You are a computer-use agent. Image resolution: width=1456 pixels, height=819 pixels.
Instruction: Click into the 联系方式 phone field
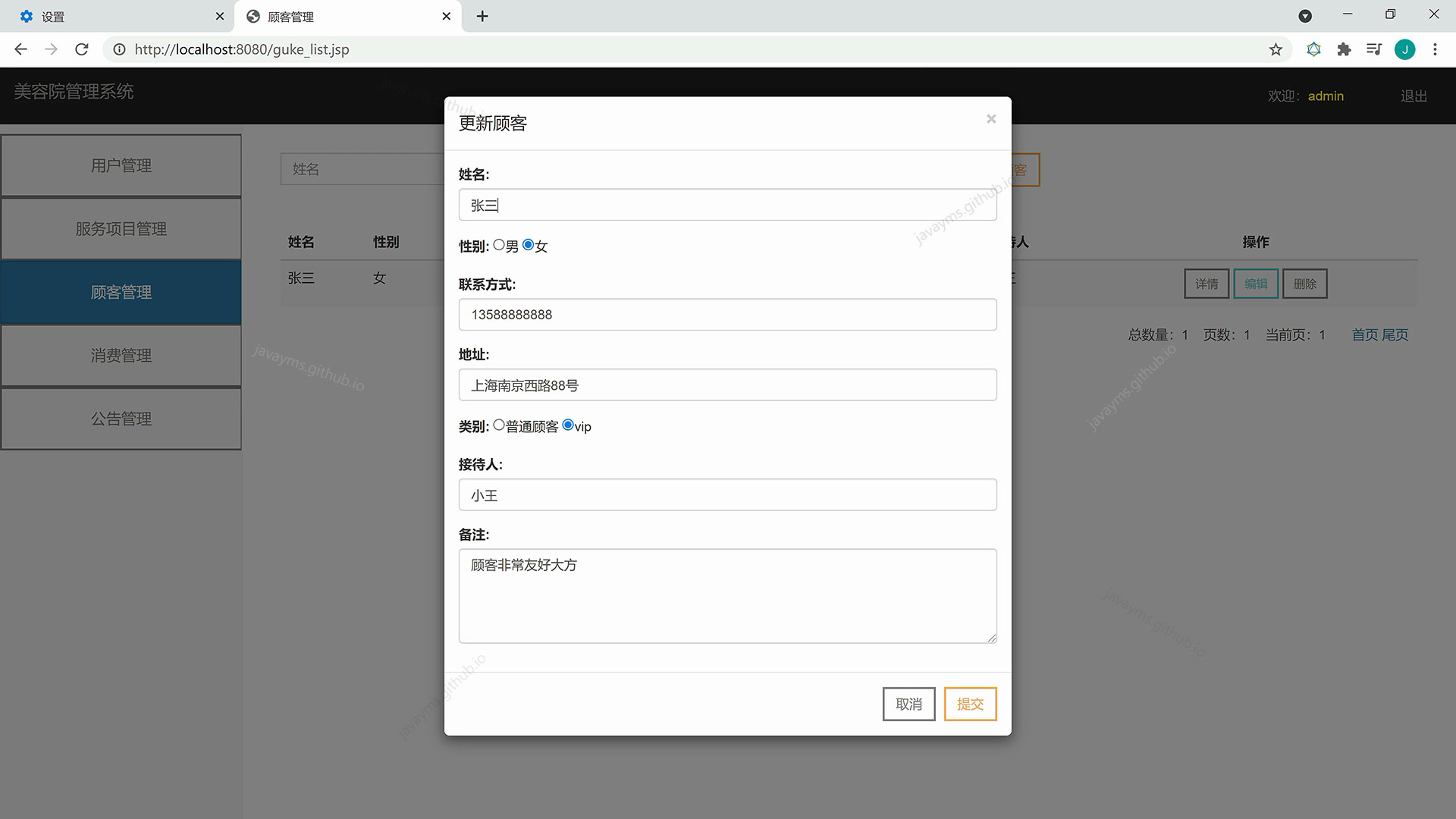727,315
